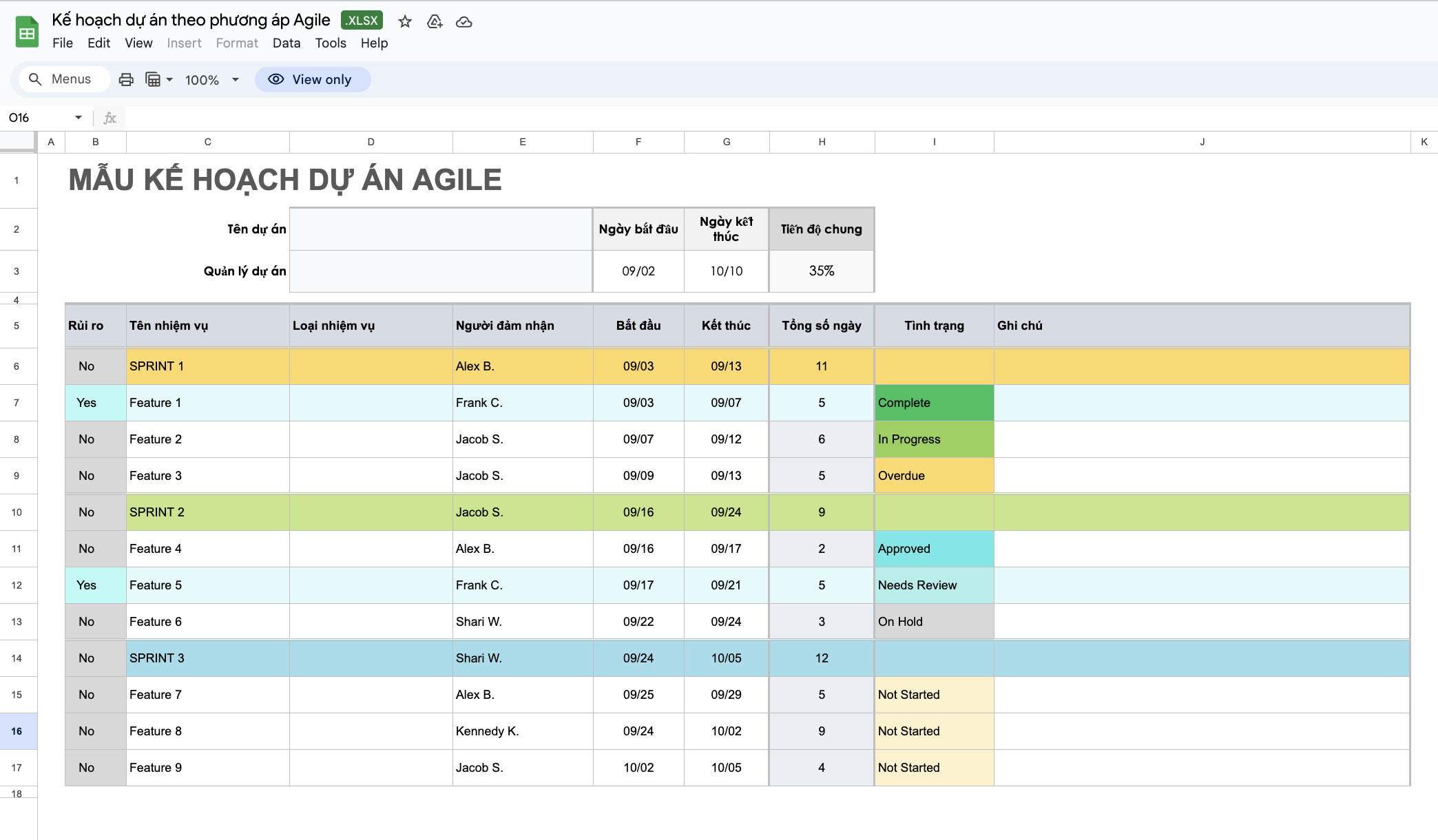Click the .XLSX file format badge

pos(362,21)
